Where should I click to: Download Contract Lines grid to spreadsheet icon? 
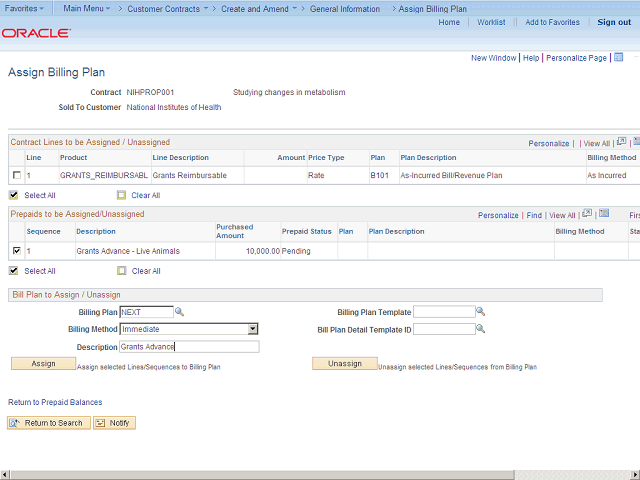pos(636,143)
